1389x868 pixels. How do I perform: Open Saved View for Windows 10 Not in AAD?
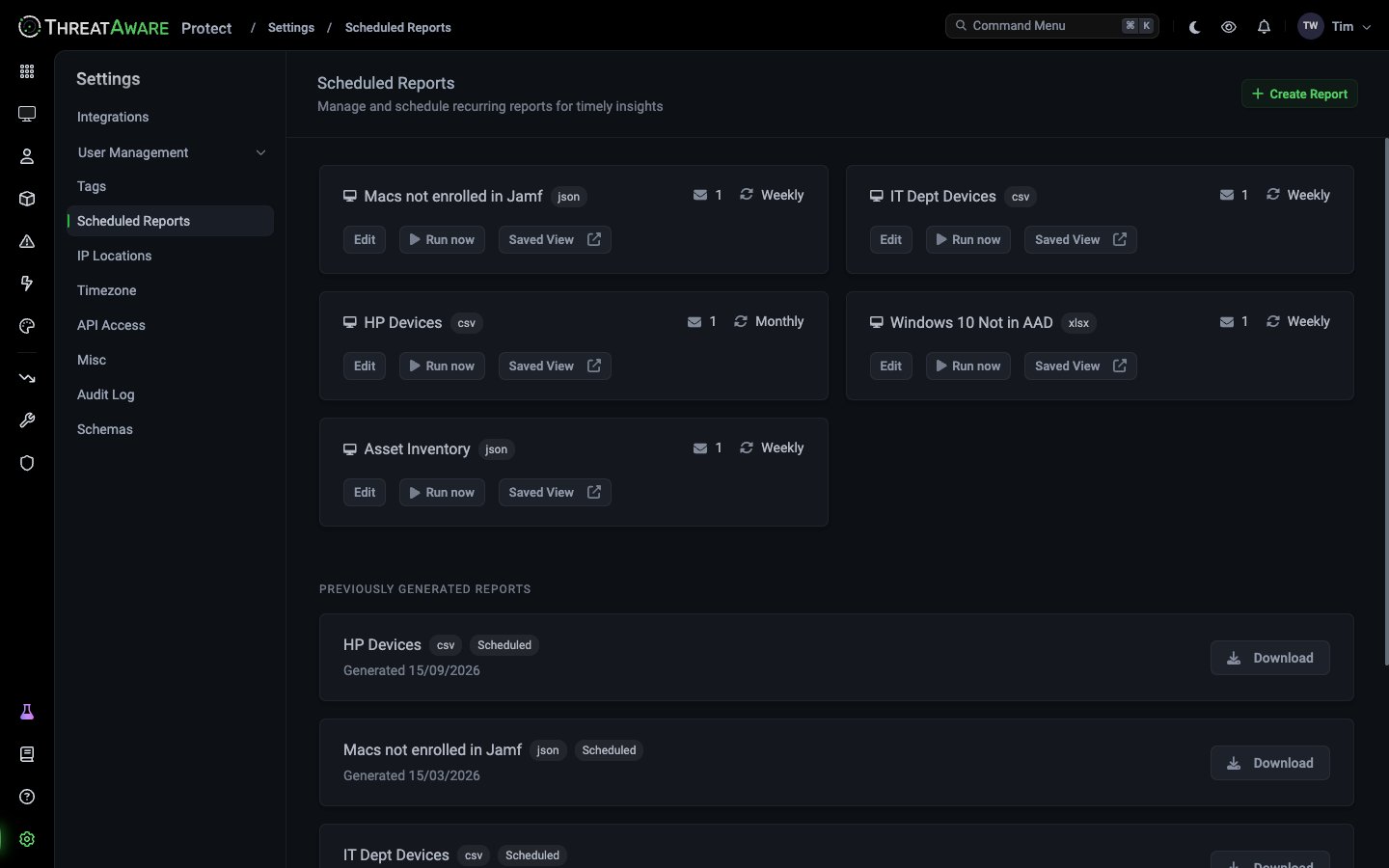coord(1080,366)
